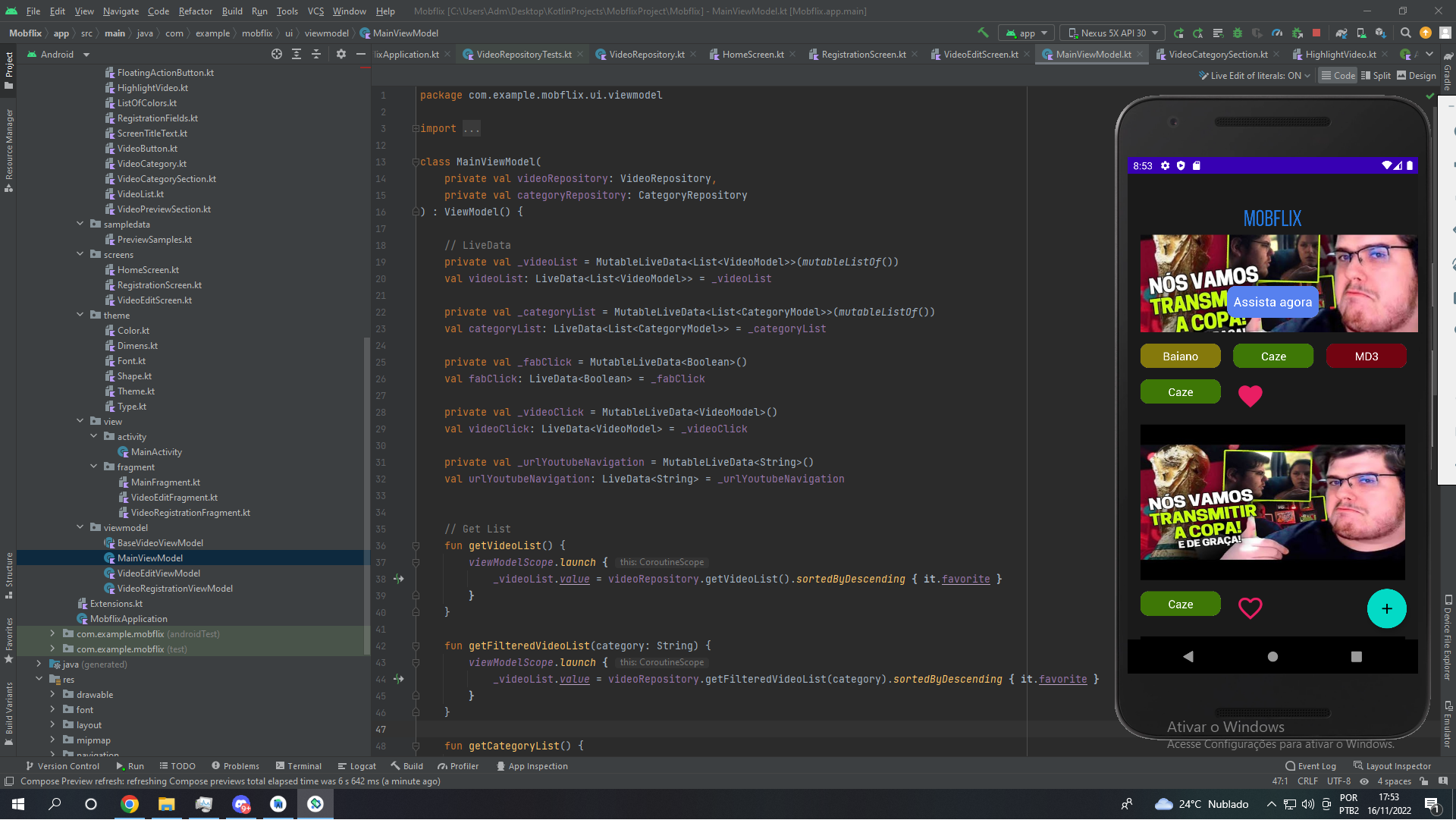Click the Make Project hammer icon

coord(983,33)
